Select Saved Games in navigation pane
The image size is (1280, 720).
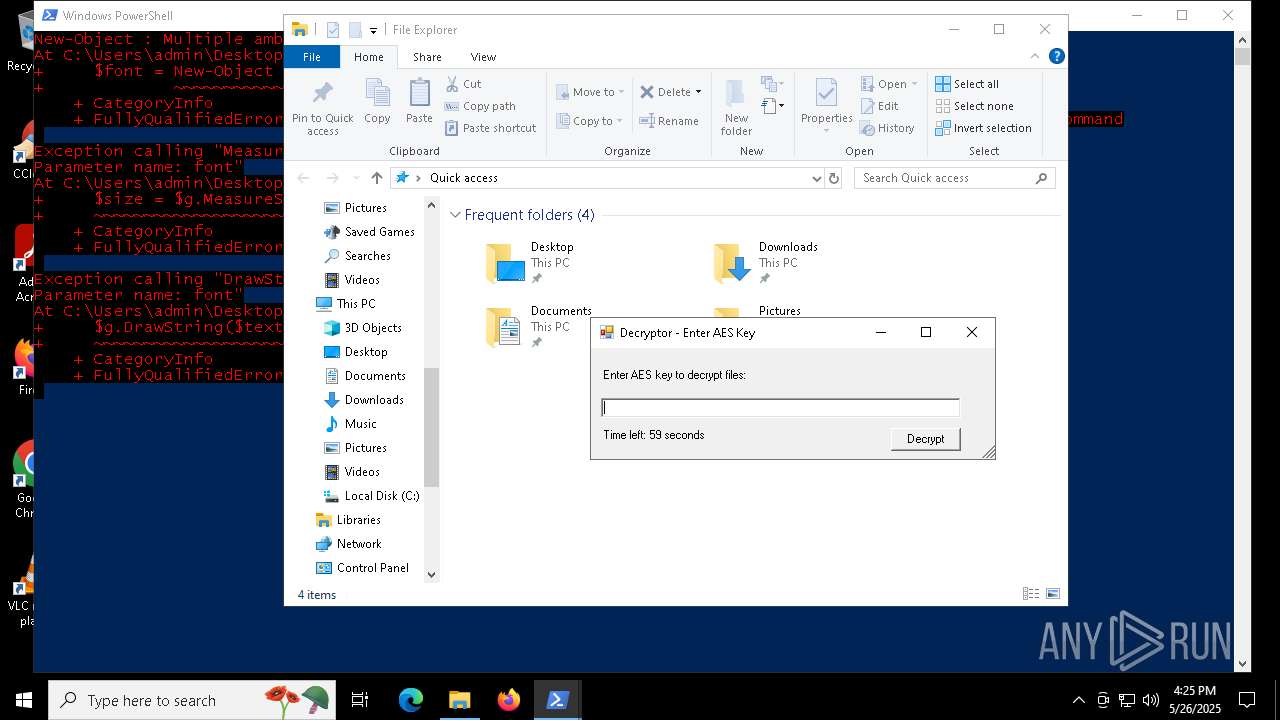tap(369, 232)
